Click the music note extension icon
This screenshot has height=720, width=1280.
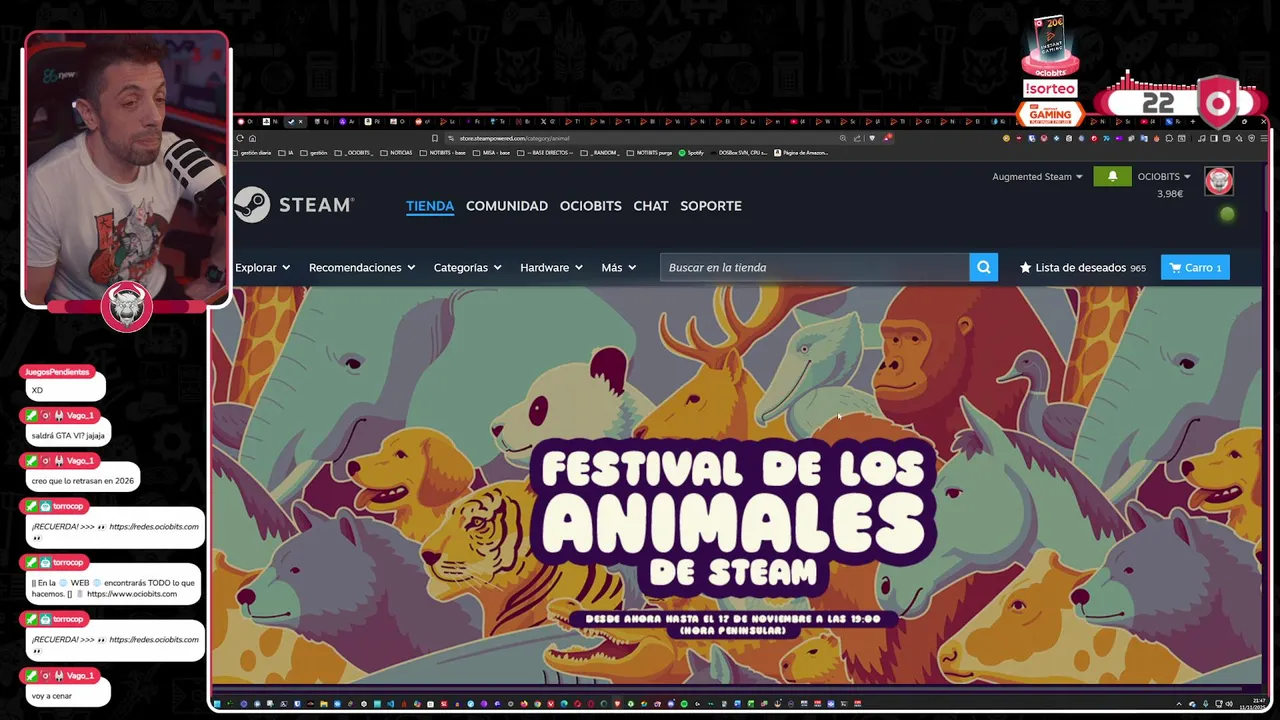point(1201,138)
